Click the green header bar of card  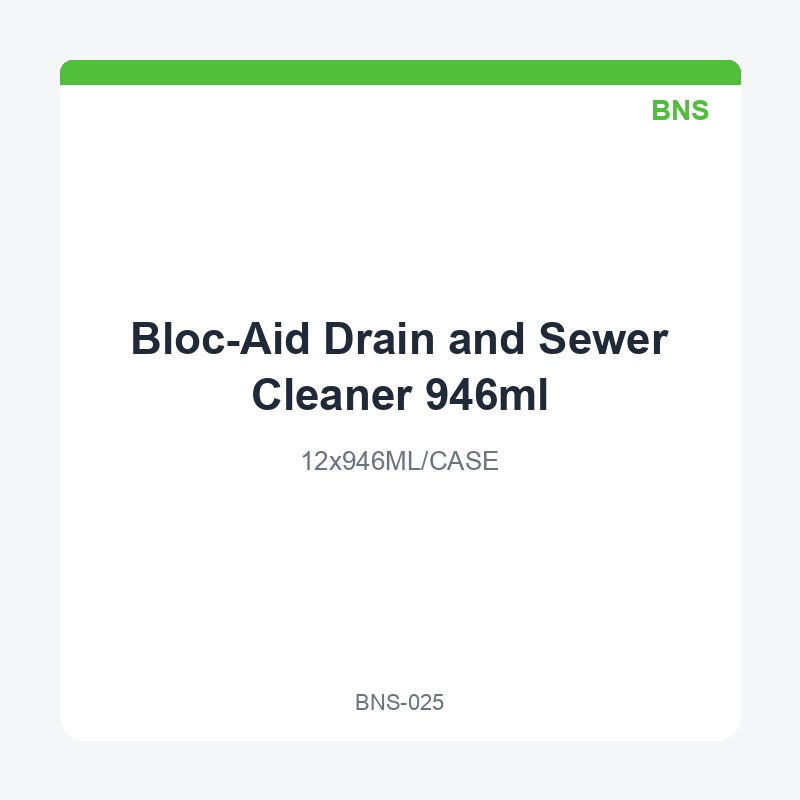400,72
